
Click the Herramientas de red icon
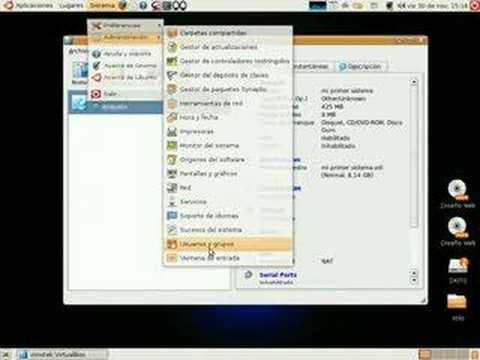172,103
